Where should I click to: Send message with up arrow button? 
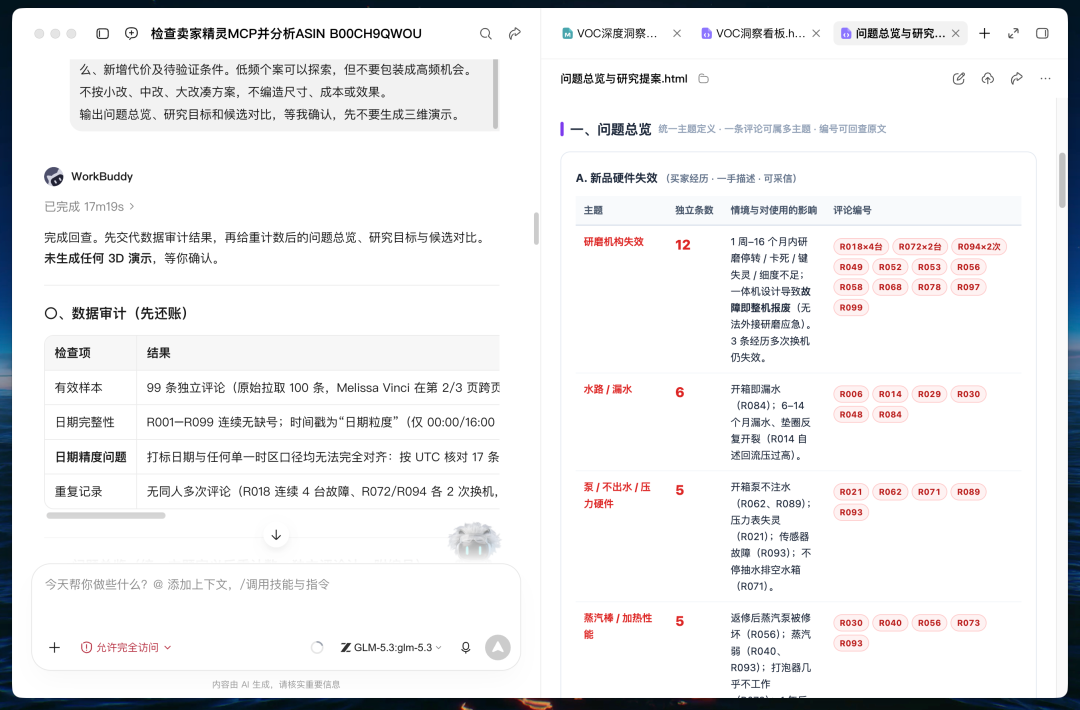[x=498, y=647]
